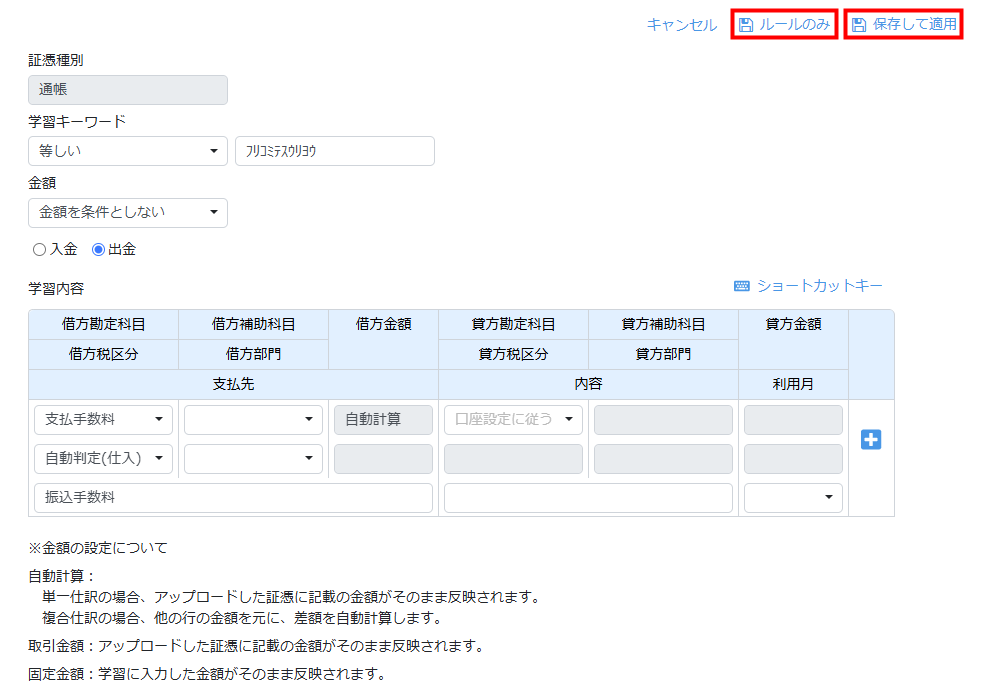The height and width of the screenshot is (700, 987).
Task: Click the floppy disk icon on ルールのみ
Action: 746,25
